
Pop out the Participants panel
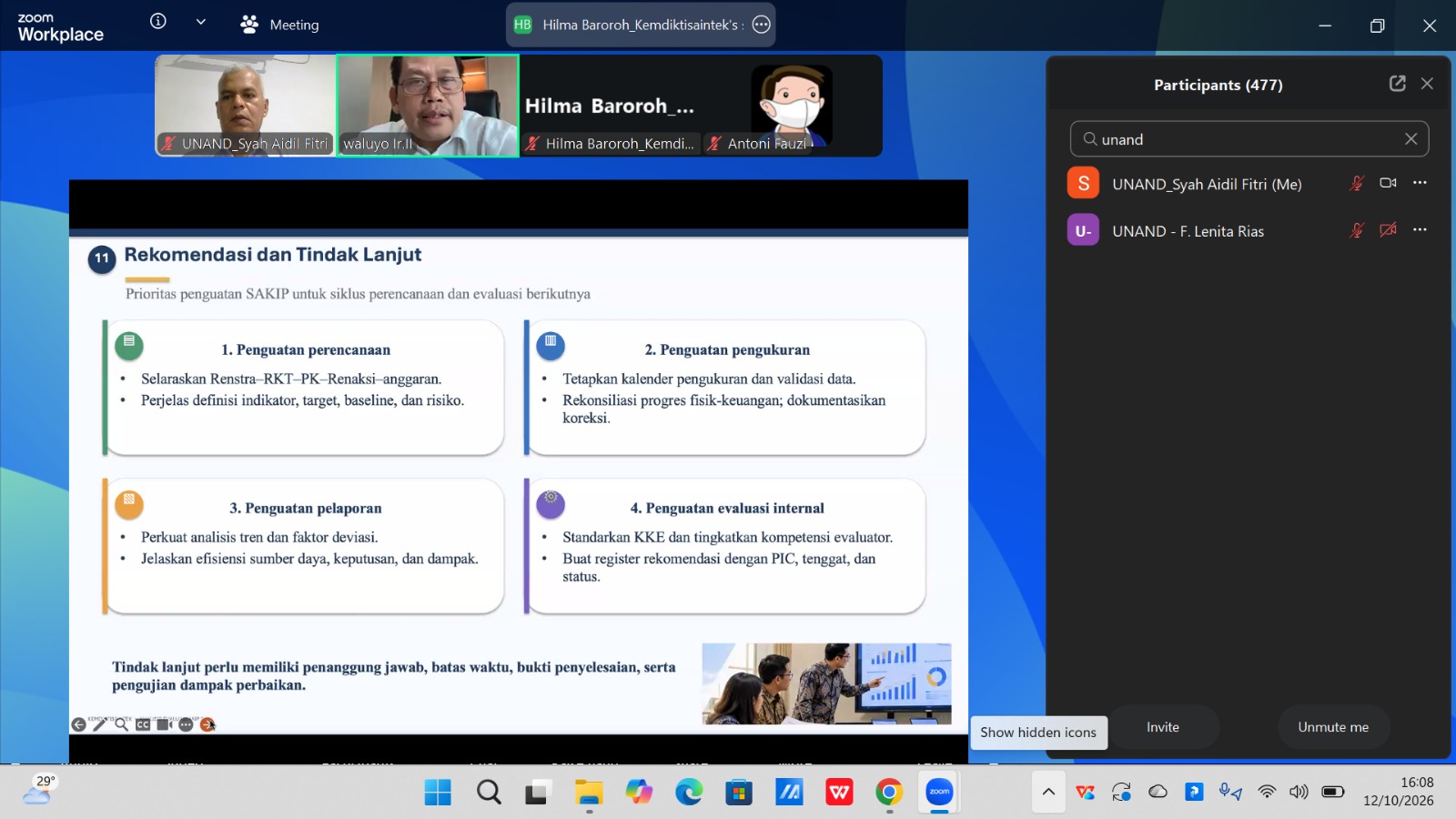[1398, 84]
